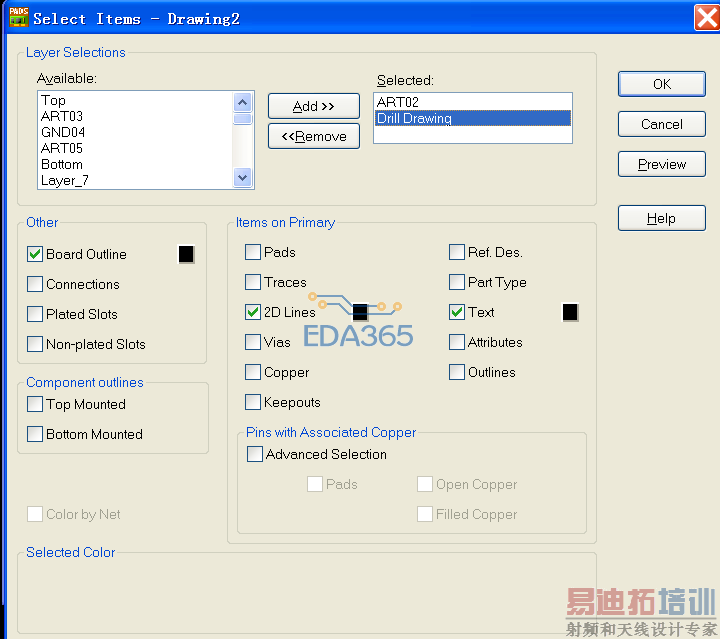Image resolution: width=720 pixels, height=639 pixels.
Task: Enable the Traces checkbox
Action: [253, 282]
